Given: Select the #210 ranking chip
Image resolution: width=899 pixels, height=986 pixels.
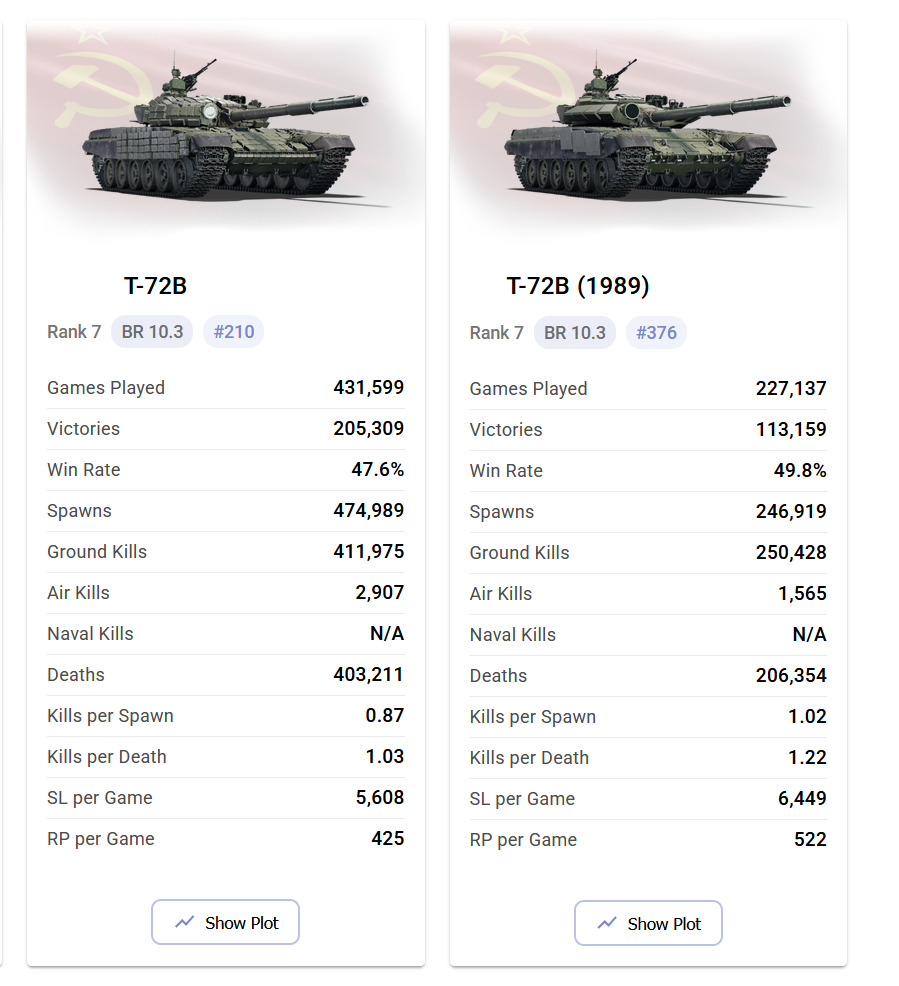Looking at the screenshot, I should click(x=233, y=332).
